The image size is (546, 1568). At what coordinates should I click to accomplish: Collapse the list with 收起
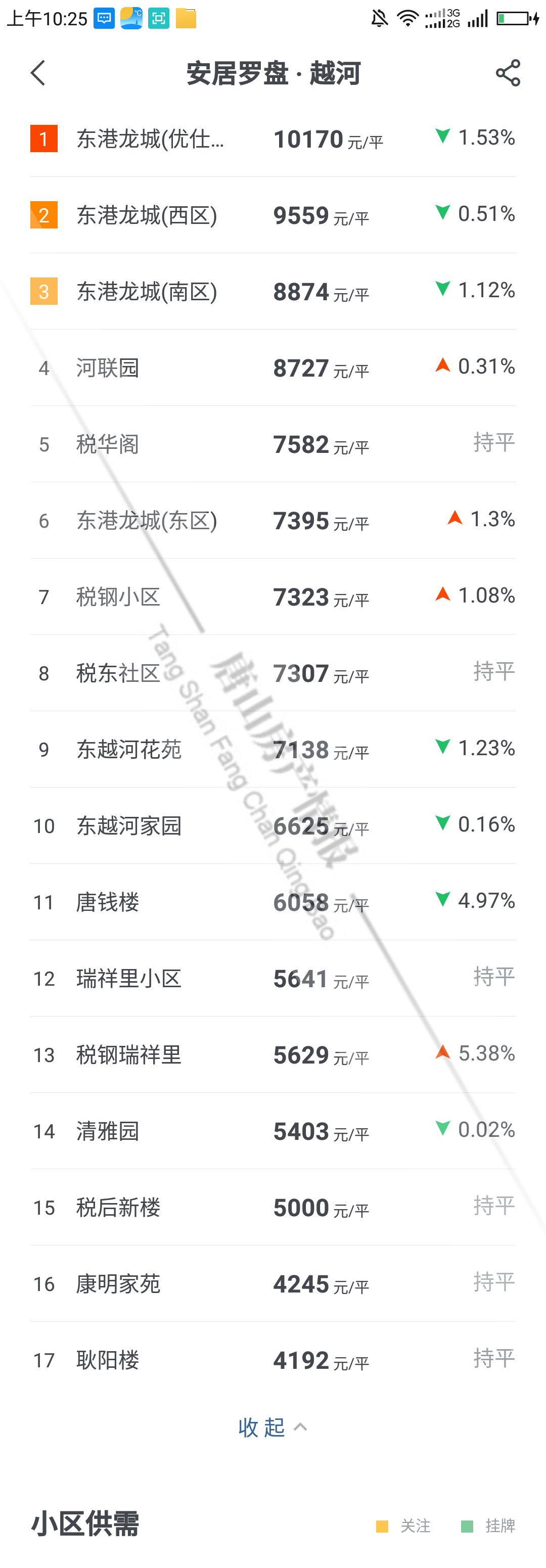(x=262, y=1427)
